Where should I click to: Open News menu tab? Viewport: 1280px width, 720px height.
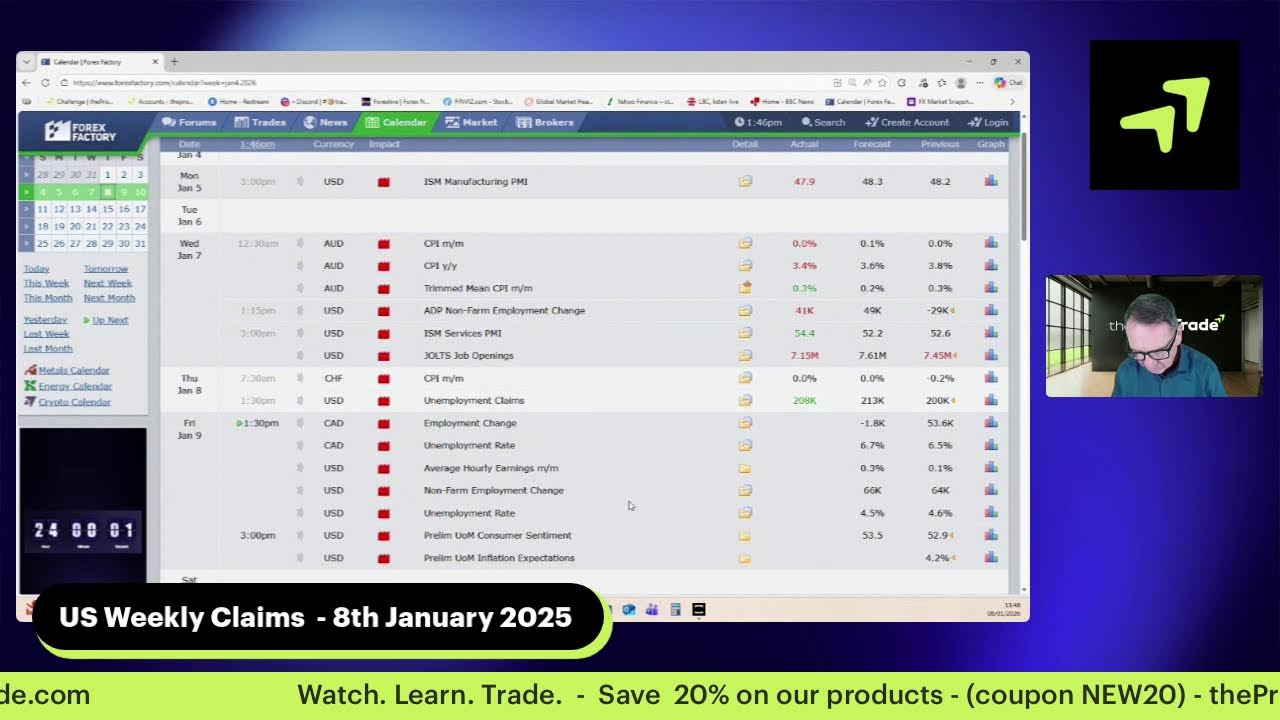(x=326, y=122)
